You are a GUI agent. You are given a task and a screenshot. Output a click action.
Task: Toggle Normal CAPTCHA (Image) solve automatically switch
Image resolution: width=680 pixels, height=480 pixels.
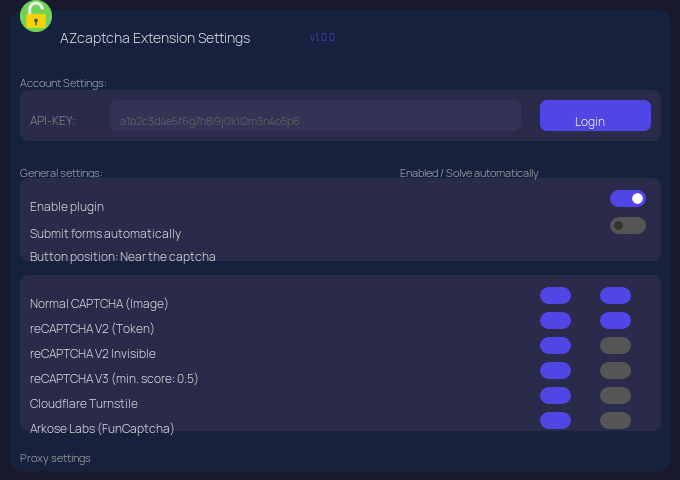click(615, 295)
